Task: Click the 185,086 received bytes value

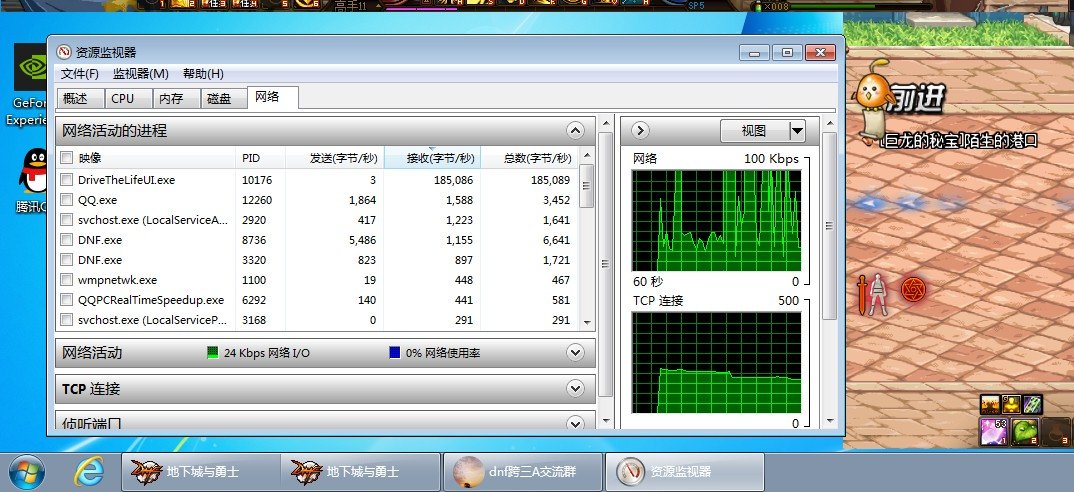Action: tap(453, 180)
